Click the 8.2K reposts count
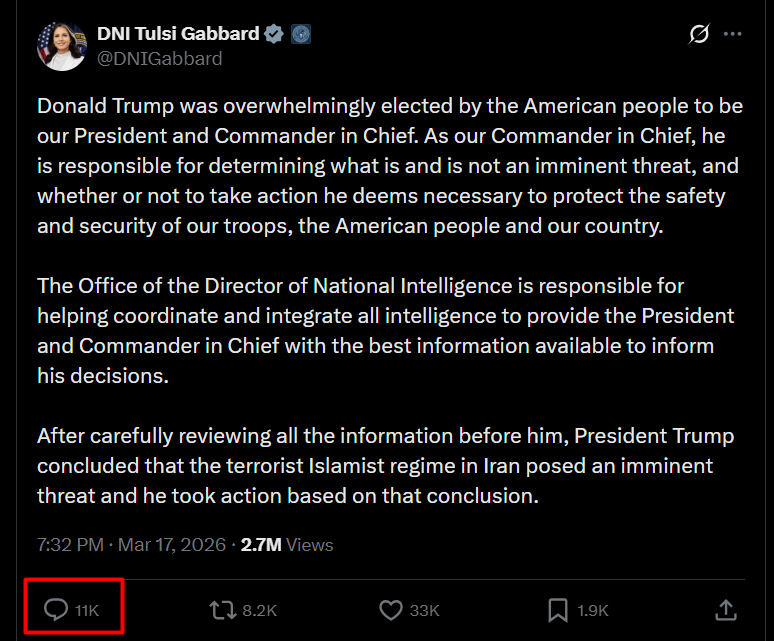Image resolution: width=774 pixels, height=641 pixels. click(259, 610)
